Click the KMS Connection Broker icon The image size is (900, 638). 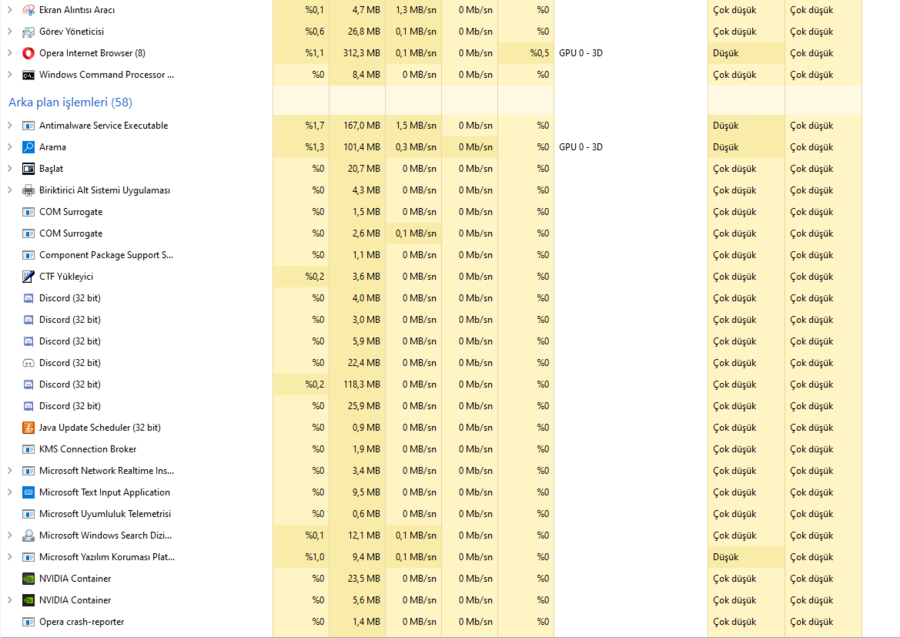pos(28,449)
